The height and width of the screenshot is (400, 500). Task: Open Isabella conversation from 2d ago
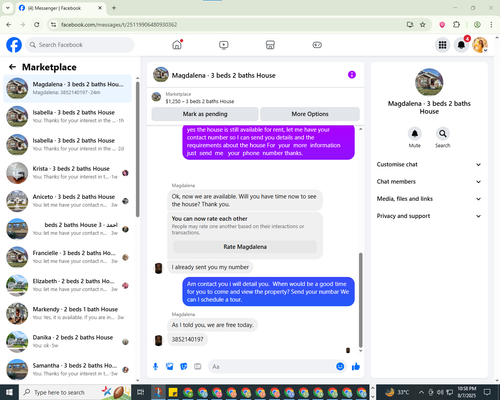[68, 144]
